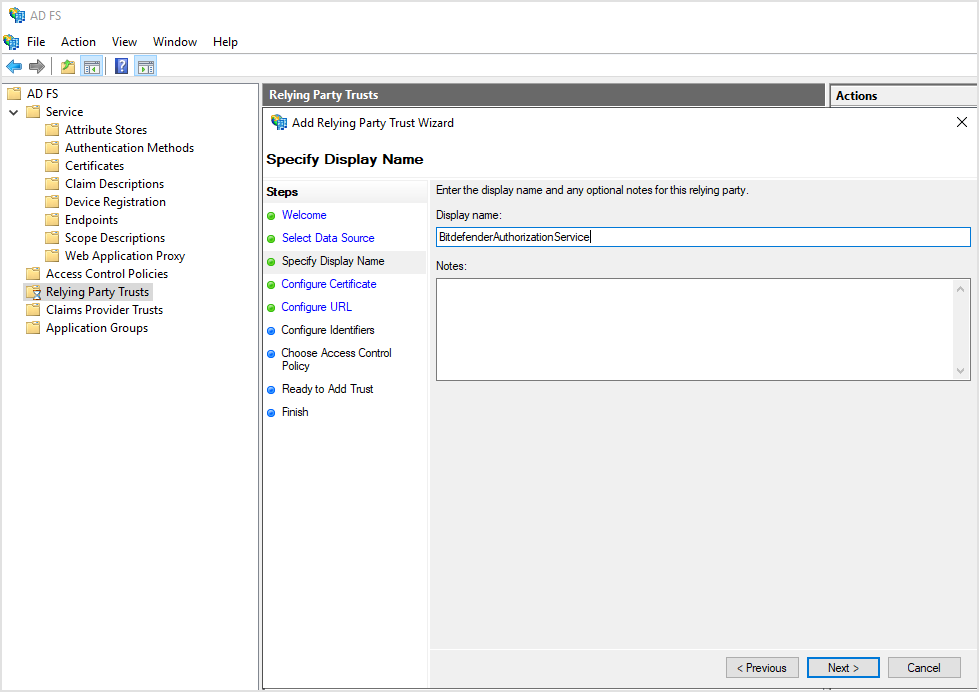The image size is (979, 692).
Task: Open the Window menu
Action: tap(175, 42)
